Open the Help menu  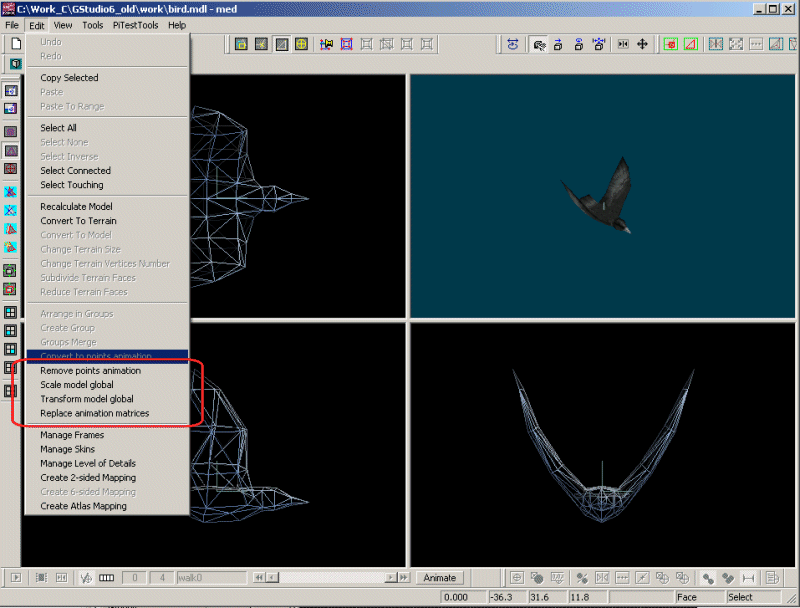coord(177,25)
